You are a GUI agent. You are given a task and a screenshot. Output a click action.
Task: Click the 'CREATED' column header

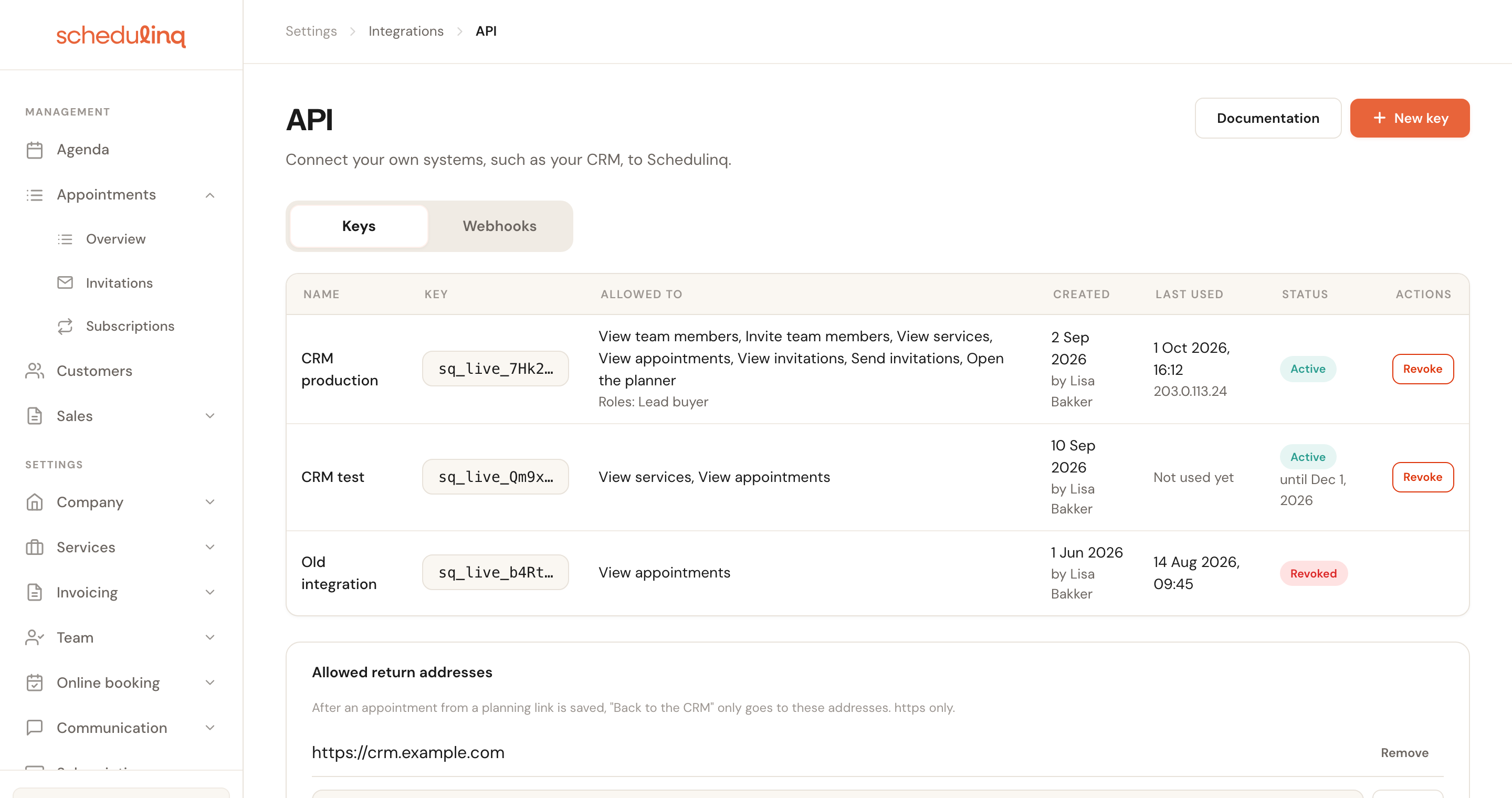pos(1081,295)
